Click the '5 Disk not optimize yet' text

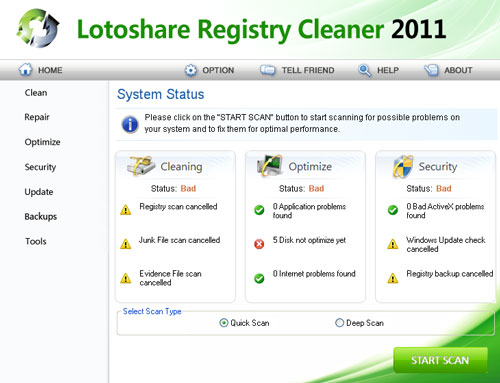coord(309,240)
